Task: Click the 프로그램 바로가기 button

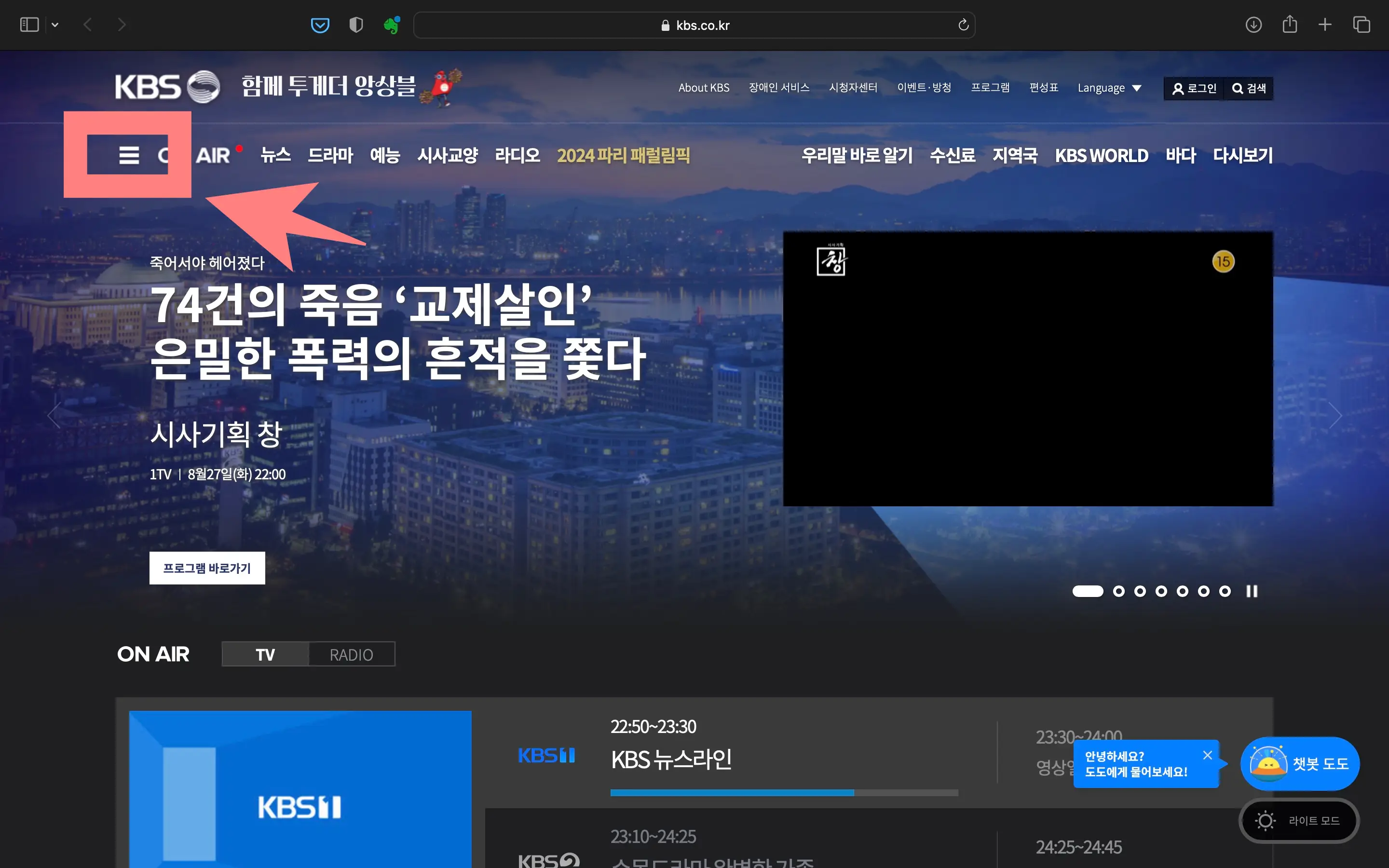Action: click(206, 568)
